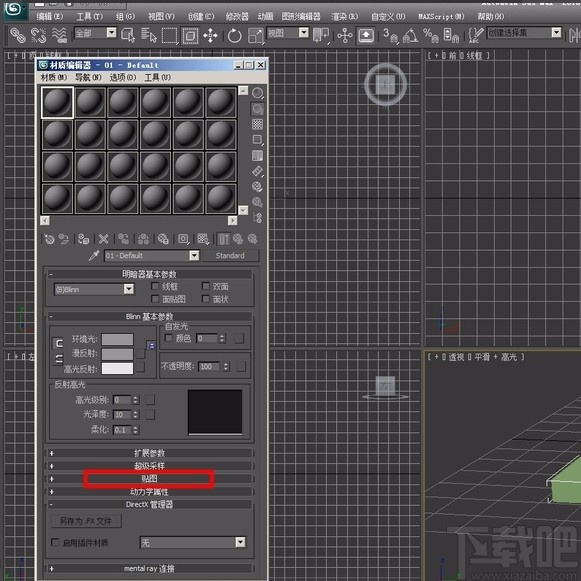581x581 pixels.
Task: Toggle the 3D Snaps icon
Action: coord(390,36)
